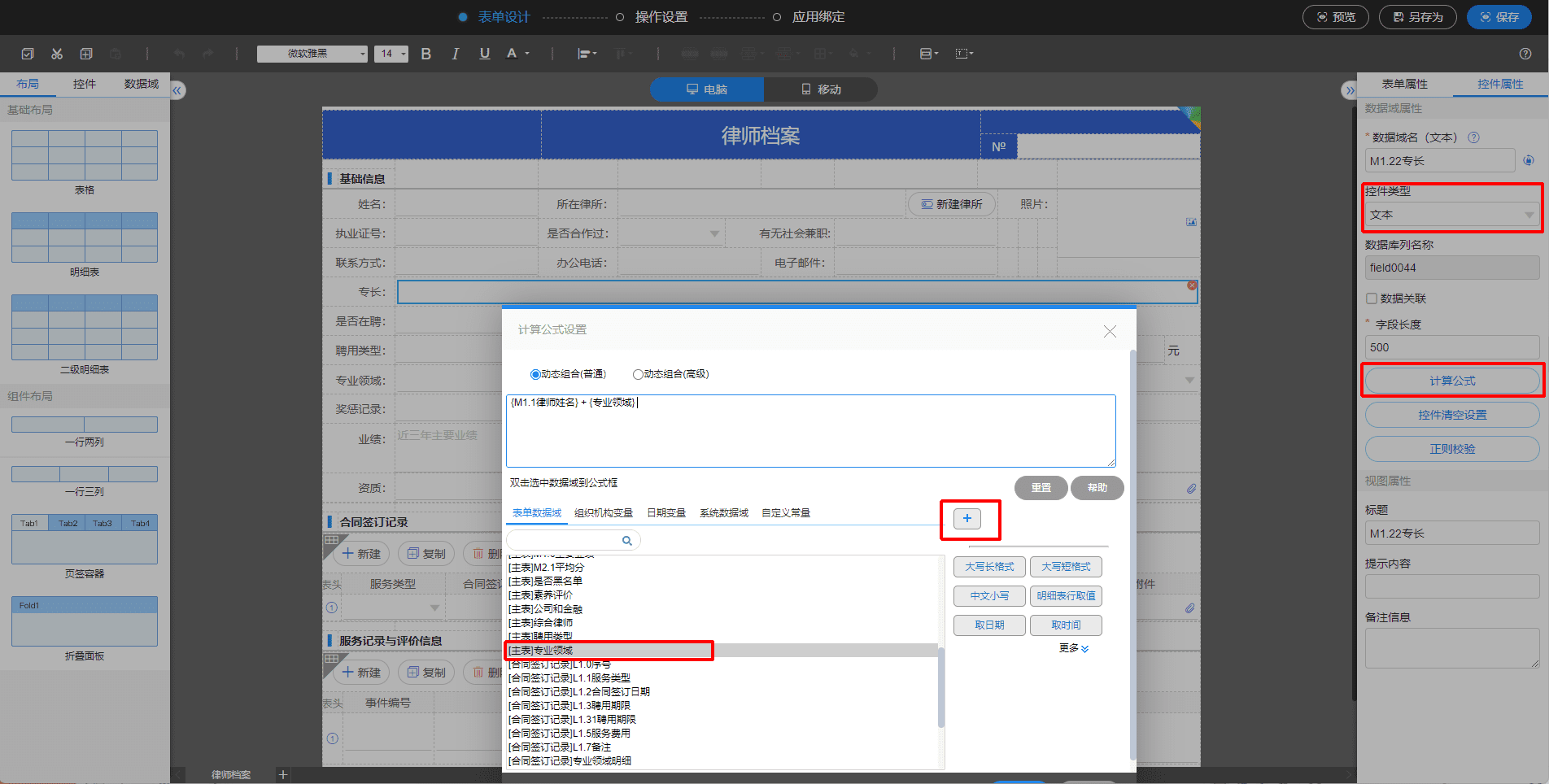
Task: Click the search magnifier in formula dialog
Action: point(626,540)
